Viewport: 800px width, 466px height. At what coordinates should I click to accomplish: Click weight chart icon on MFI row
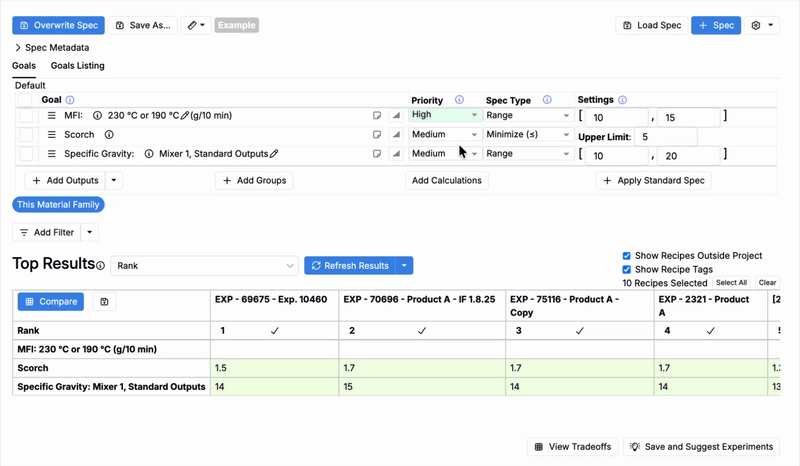pos(395,116)
